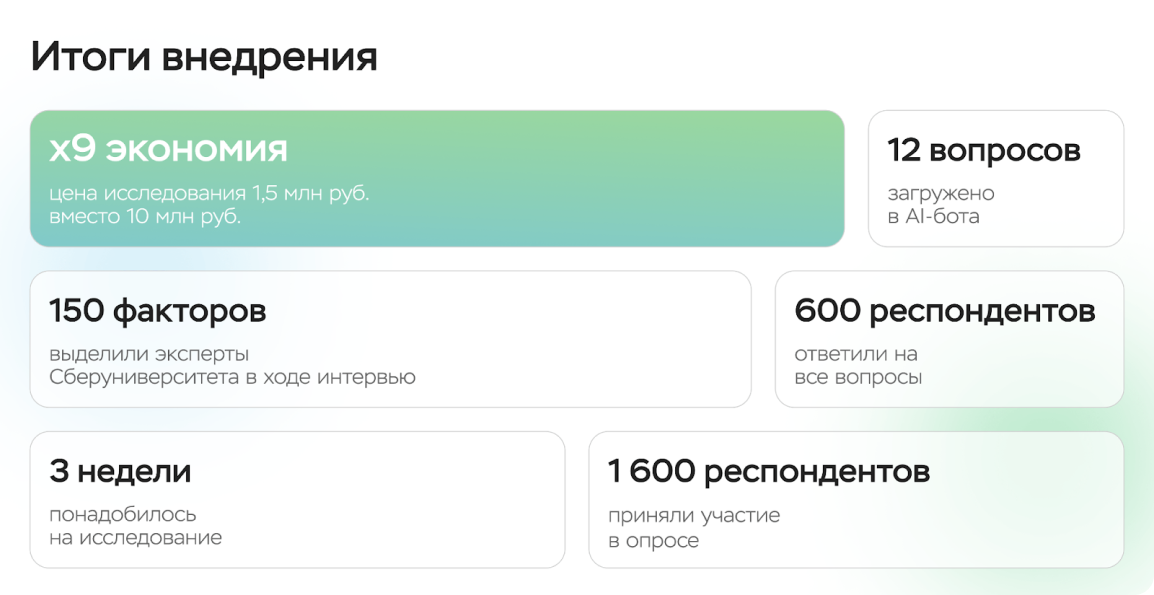Click the "понадобилось на исследование" caption
1154x595 pixels.
135,527
